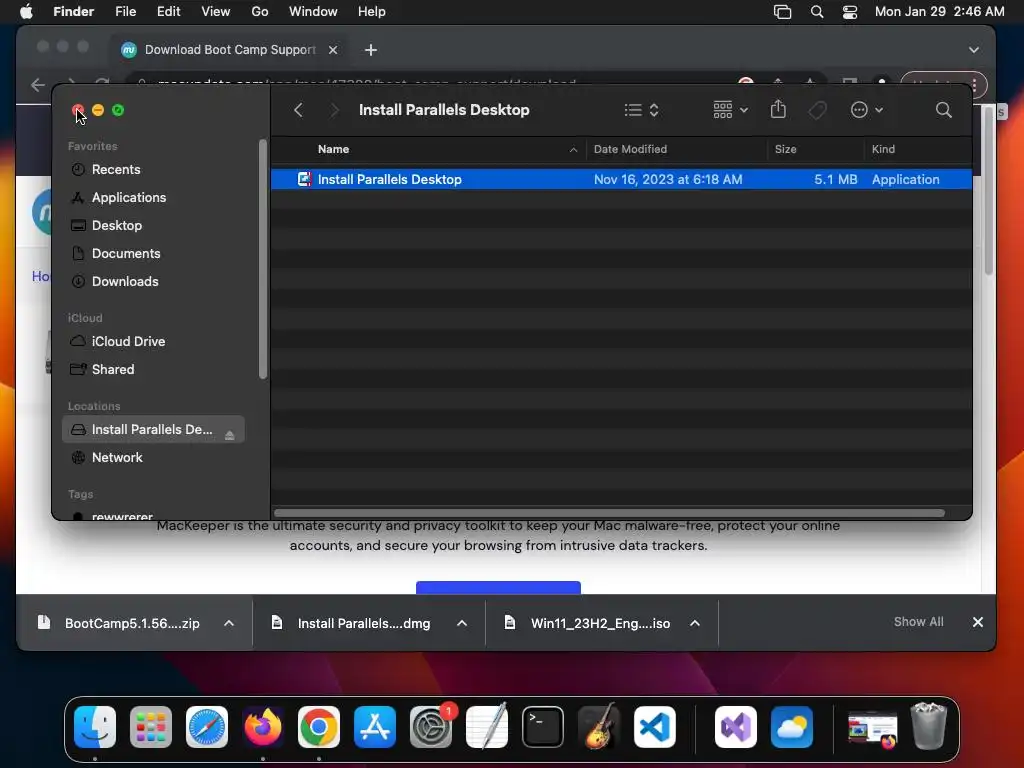This screenshot has height=768, width=1024.
Task: Open the Finder list view switcher
Action: [641, 110]
